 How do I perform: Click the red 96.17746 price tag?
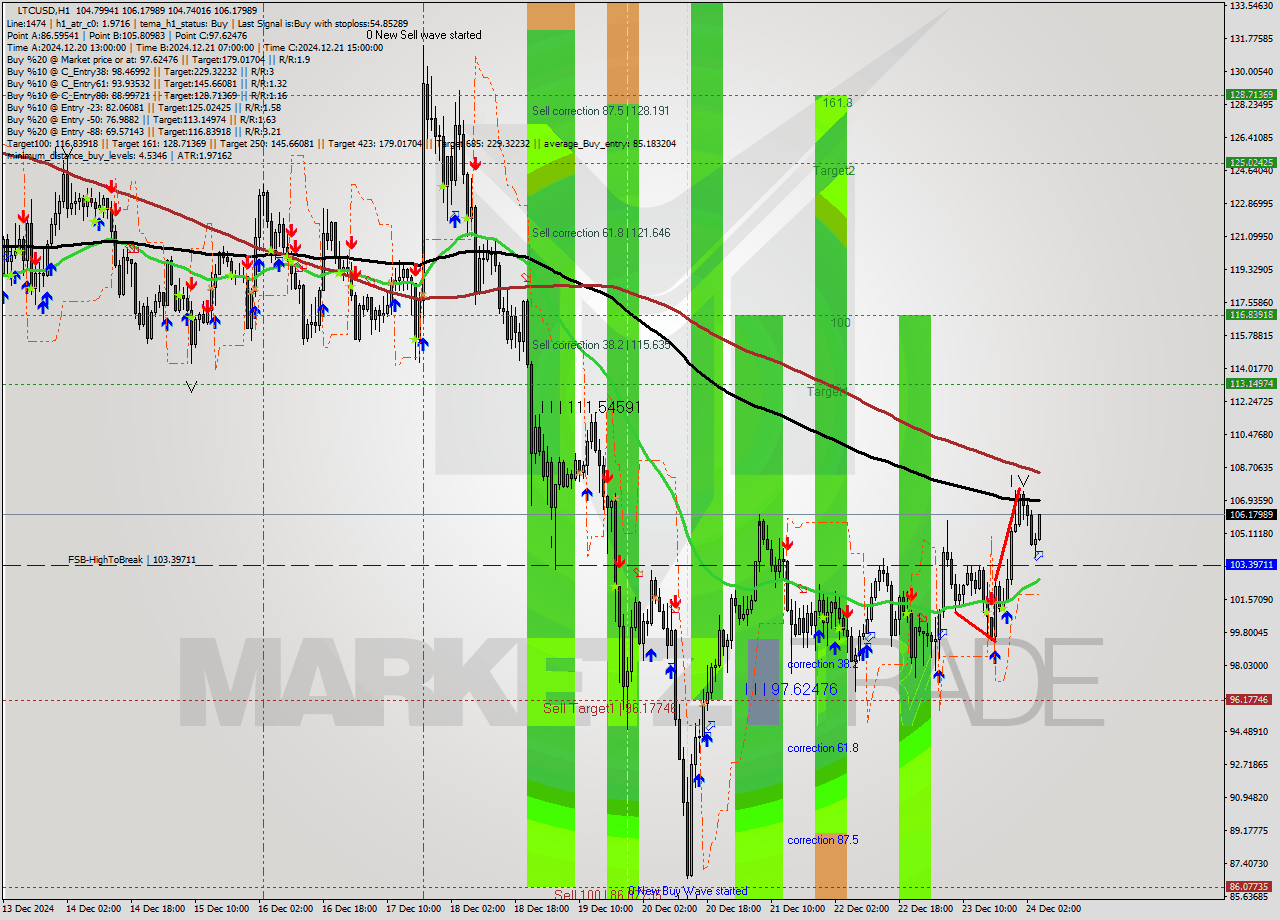coord(1251,700)
